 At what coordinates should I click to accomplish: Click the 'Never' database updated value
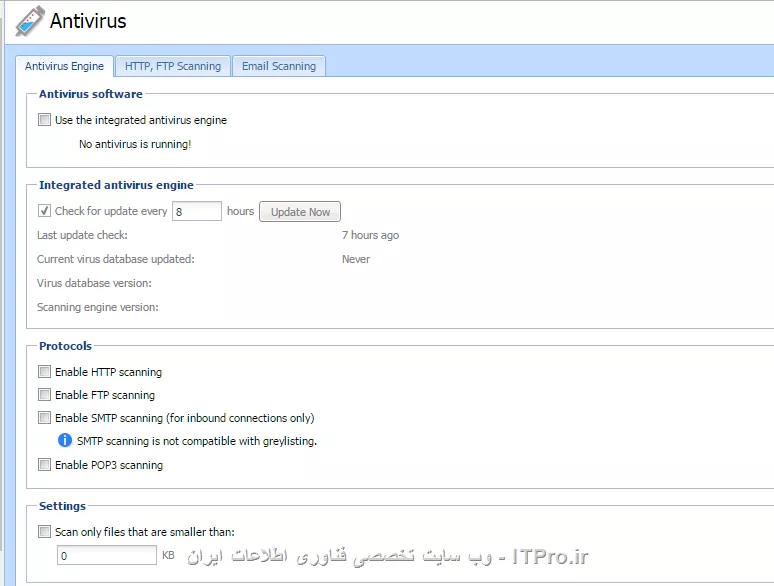click(x=356, y=259)
